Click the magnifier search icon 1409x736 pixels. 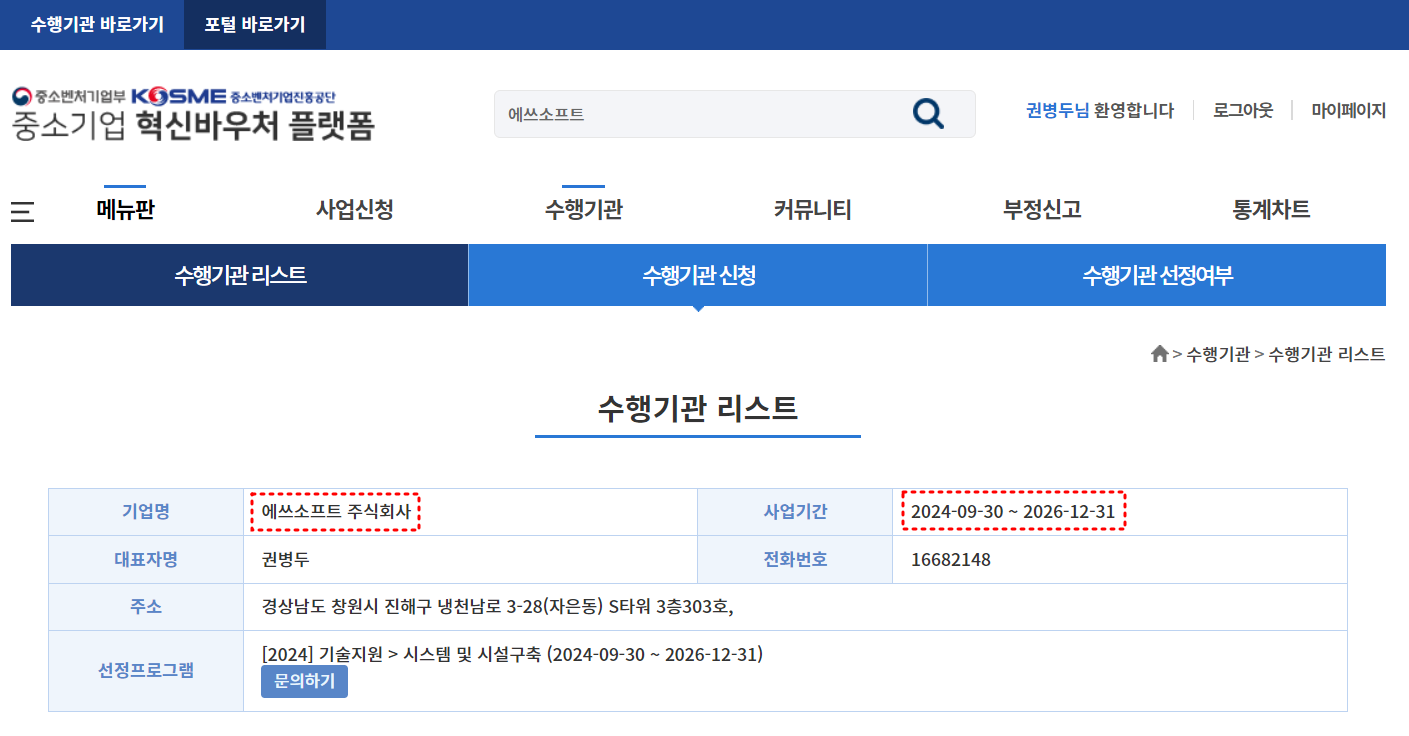pos(928,114)
